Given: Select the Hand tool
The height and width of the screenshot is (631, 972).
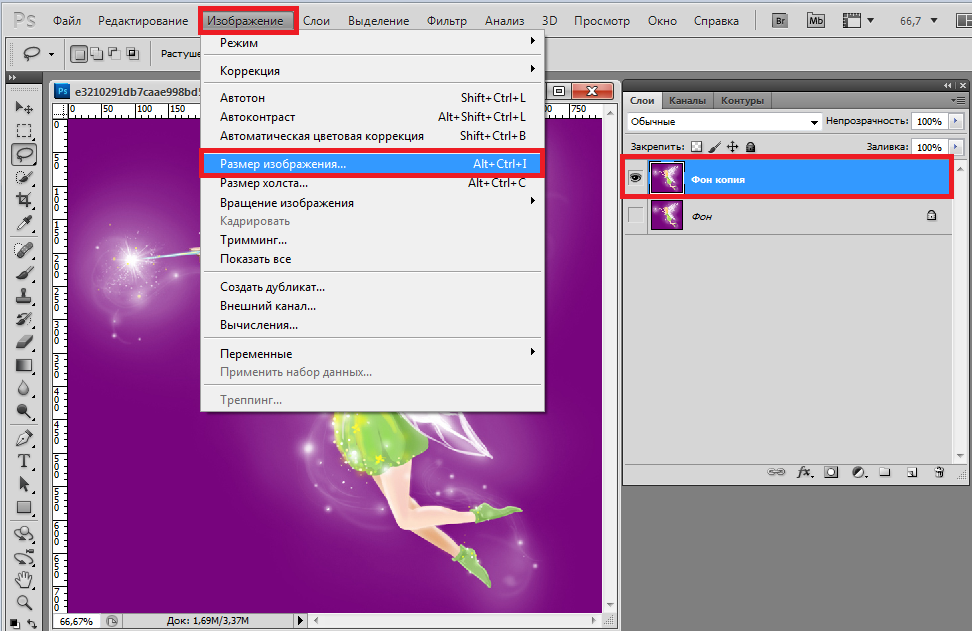Looking at the screenshot, I should click(24, 580).
